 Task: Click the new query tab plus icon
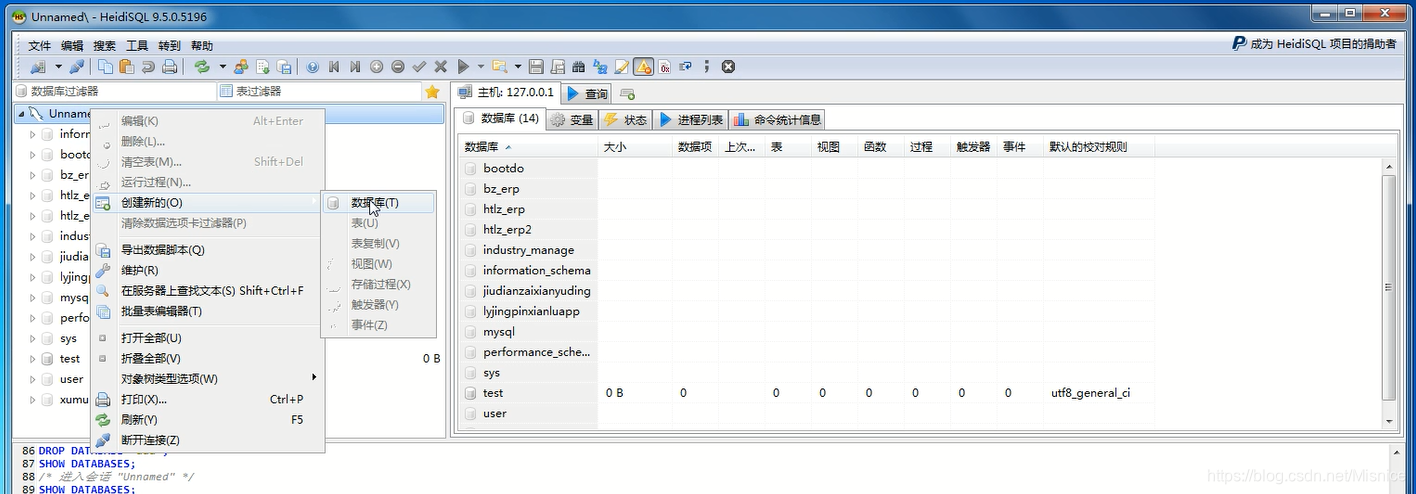point(628,93)
